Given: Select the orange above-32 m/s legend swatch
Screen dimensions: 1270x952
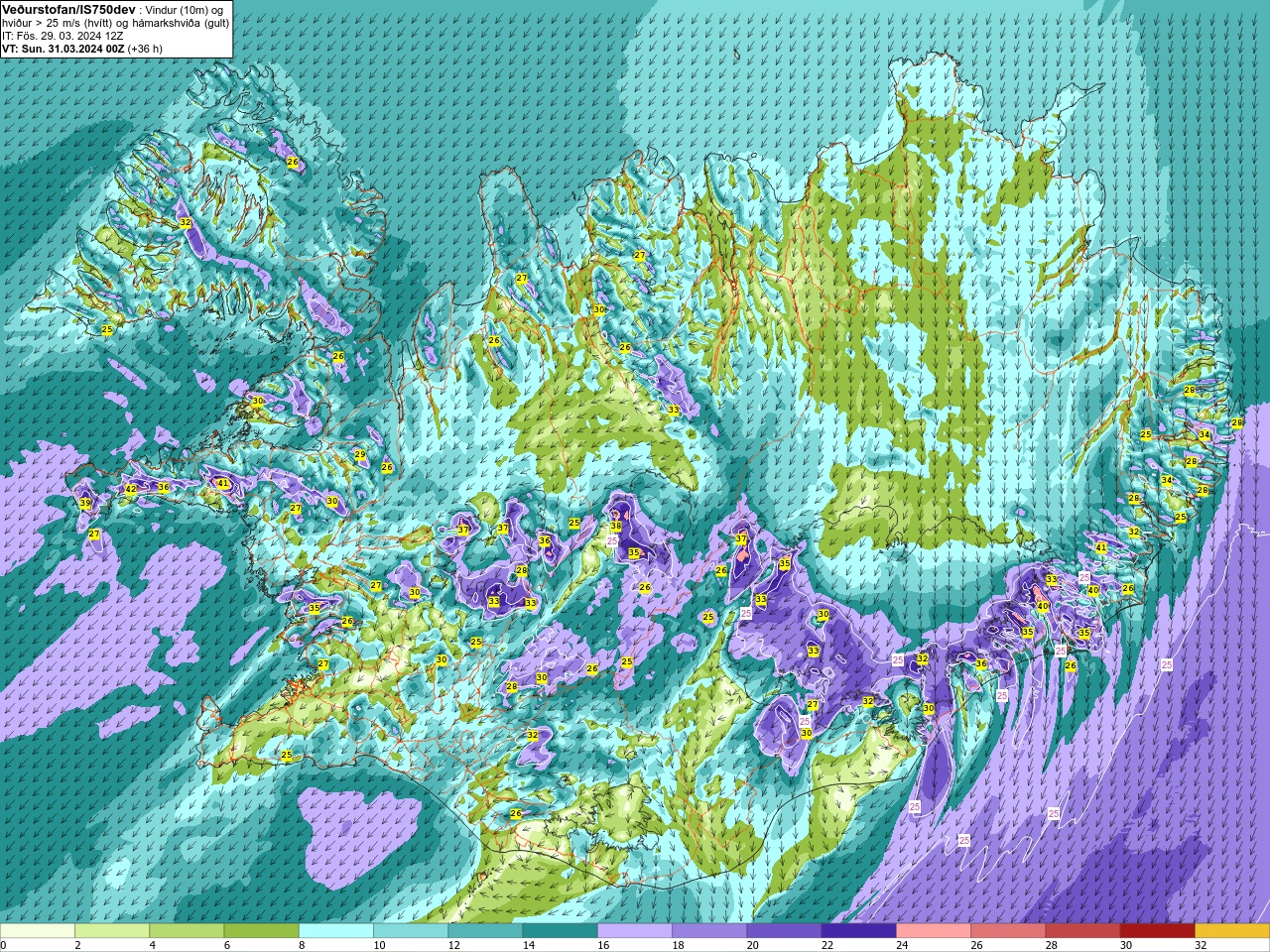Looking at the screenshot, I should point(1232,931).
